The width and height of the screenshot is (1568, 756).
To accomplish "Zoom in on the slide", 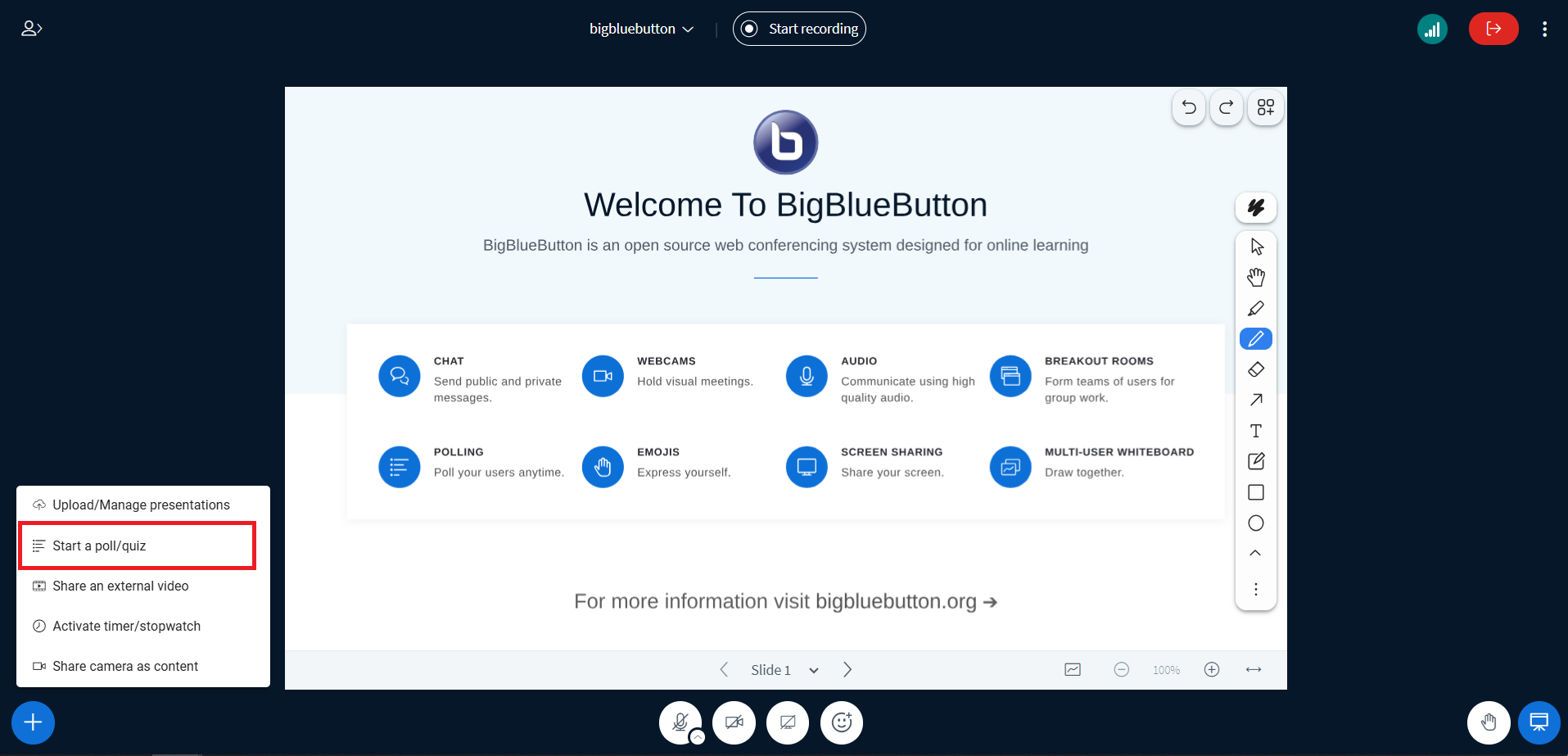I will tap(1212, 669).
